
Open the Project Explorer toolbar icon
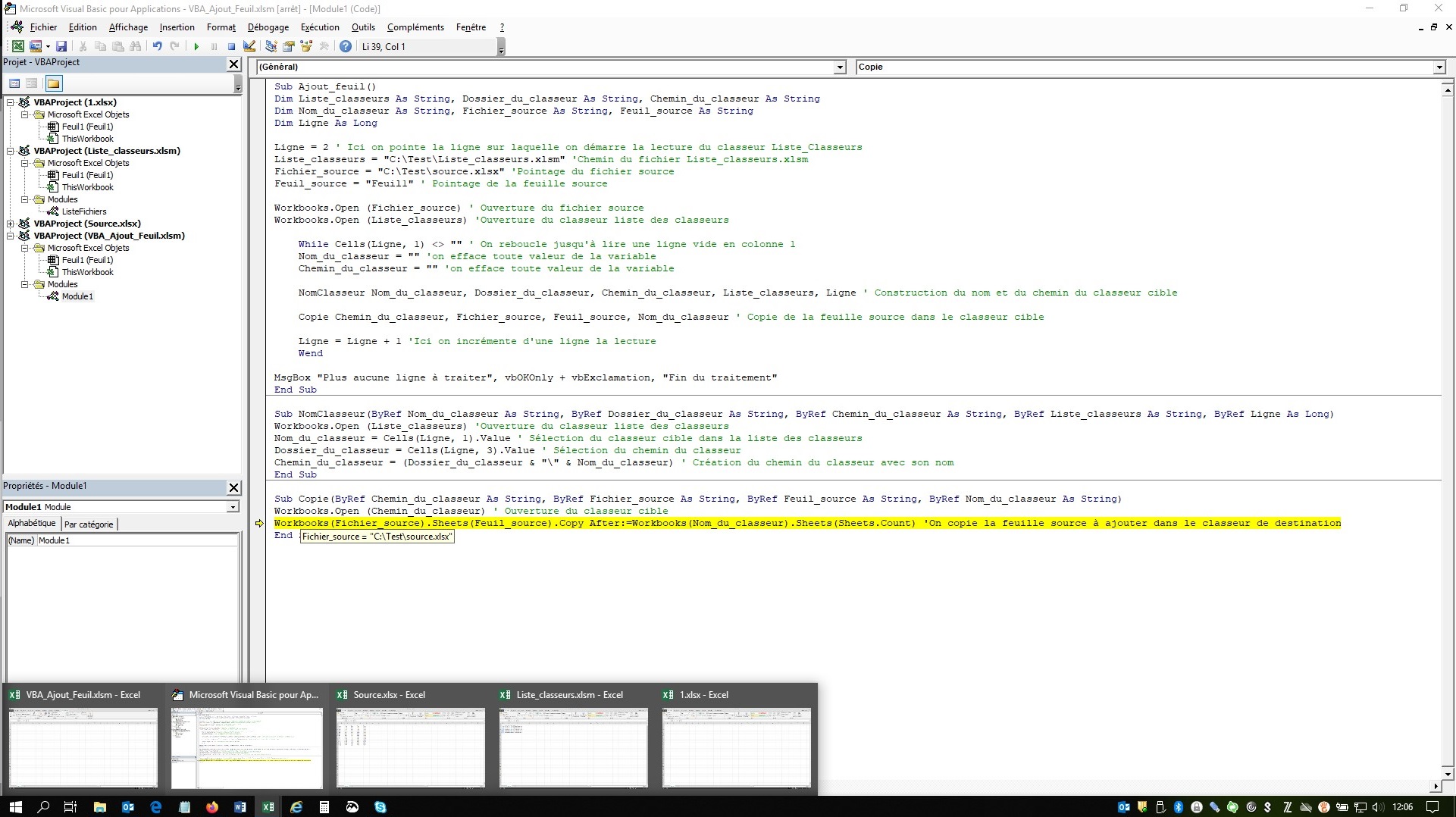[x=271, y=46]
